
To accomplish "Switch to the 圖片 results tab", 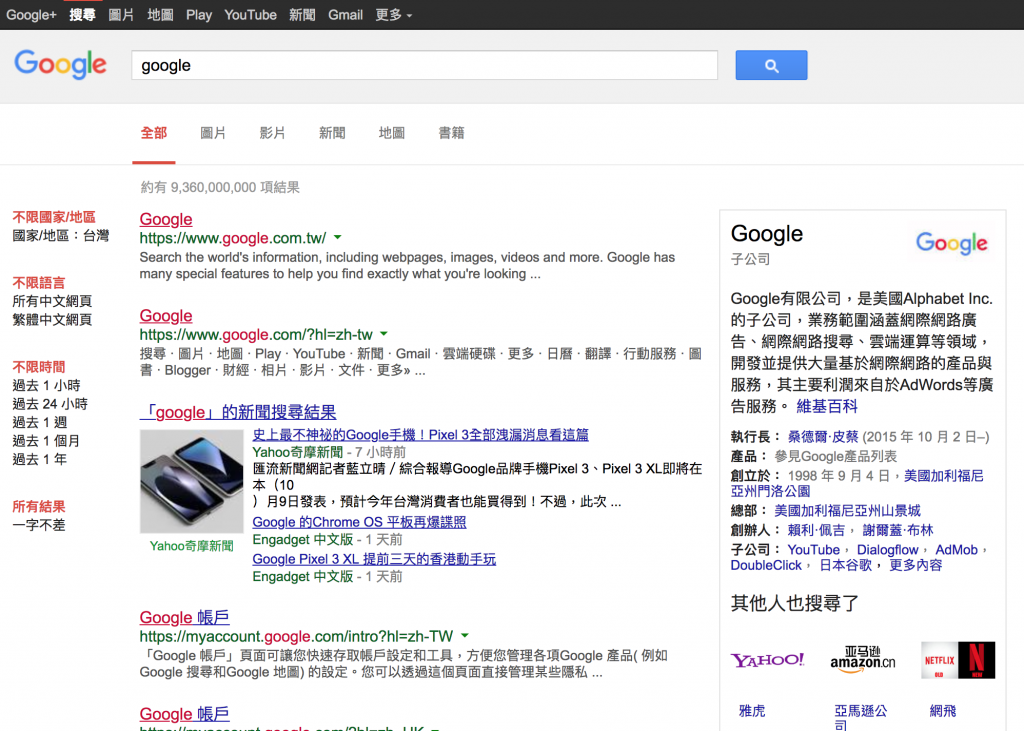I will click(213, 133).
